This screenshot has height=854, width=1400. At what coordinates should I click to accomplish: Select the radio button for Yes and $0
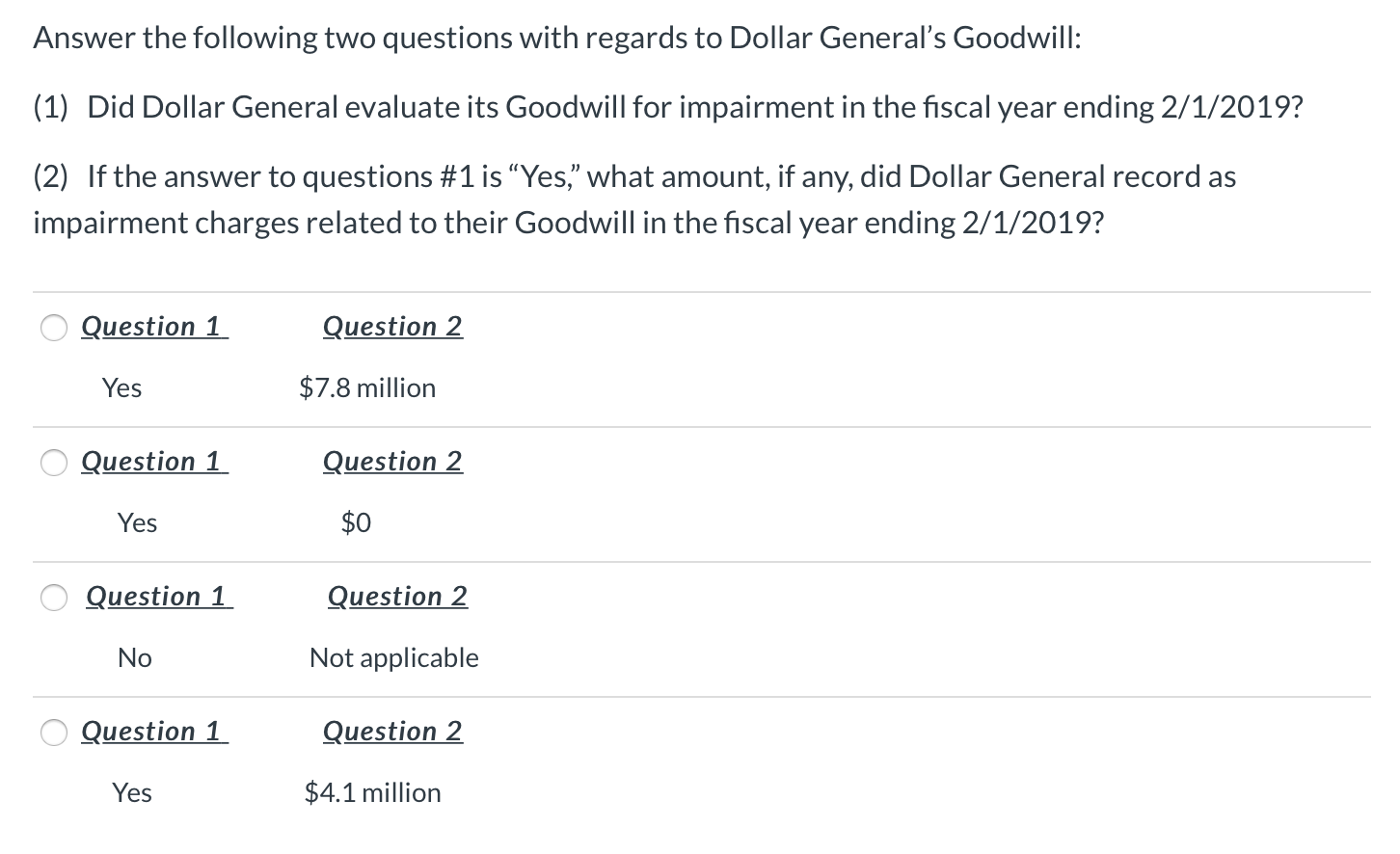click(54, 463)
